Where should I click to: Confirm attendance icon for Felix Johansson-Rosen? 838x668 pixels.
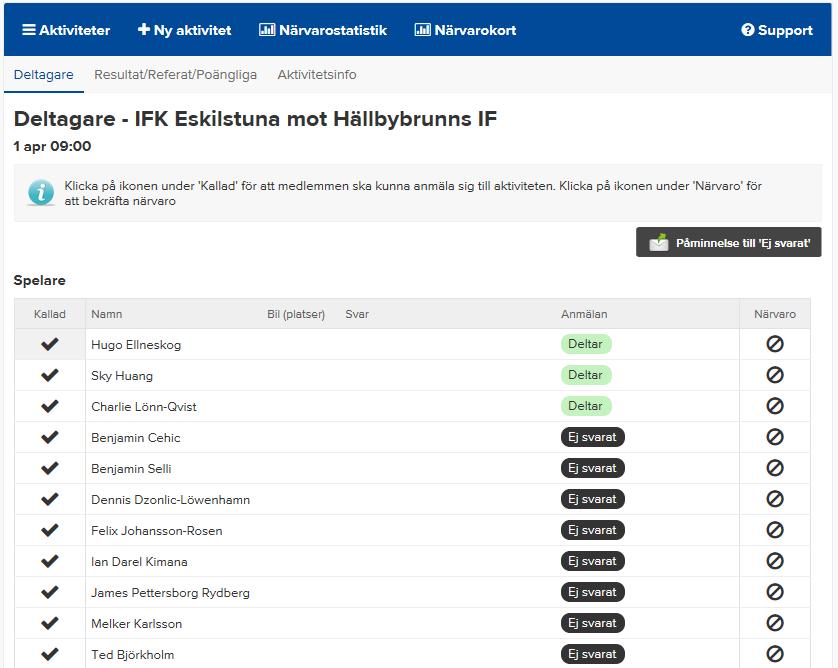point(775,530)
